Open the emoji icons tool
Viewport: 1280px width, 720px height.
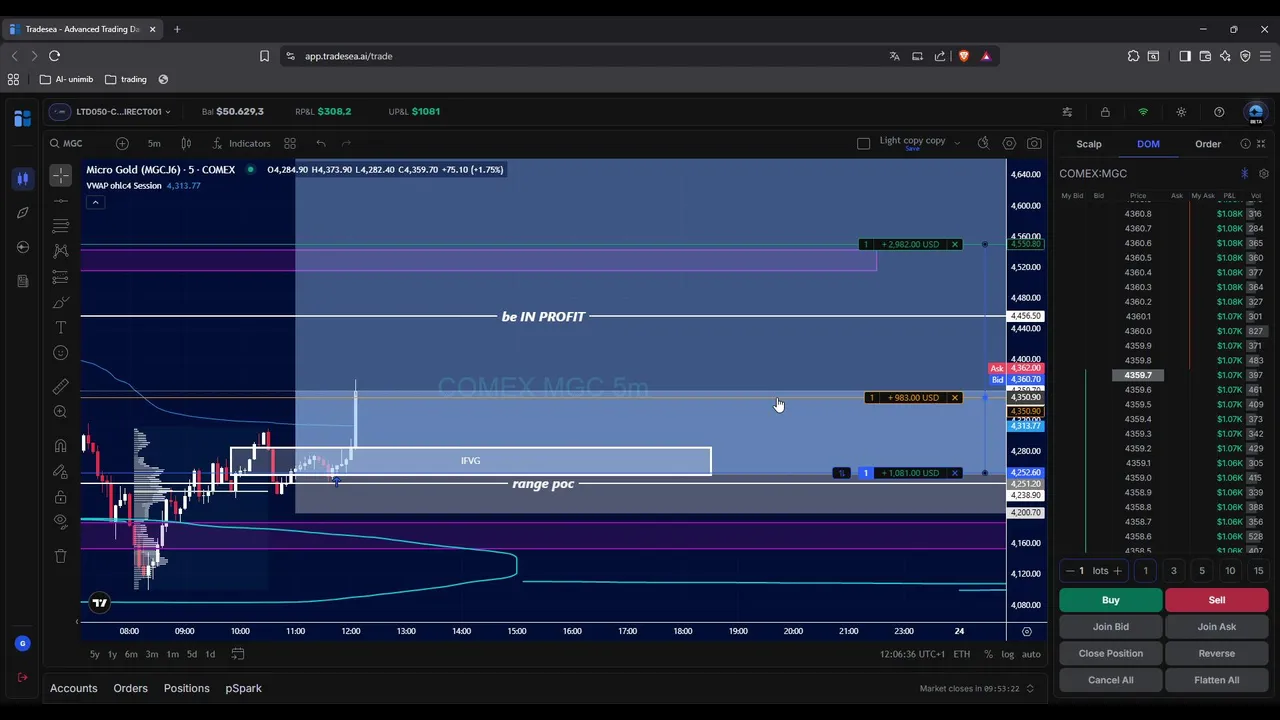(61, 353)
